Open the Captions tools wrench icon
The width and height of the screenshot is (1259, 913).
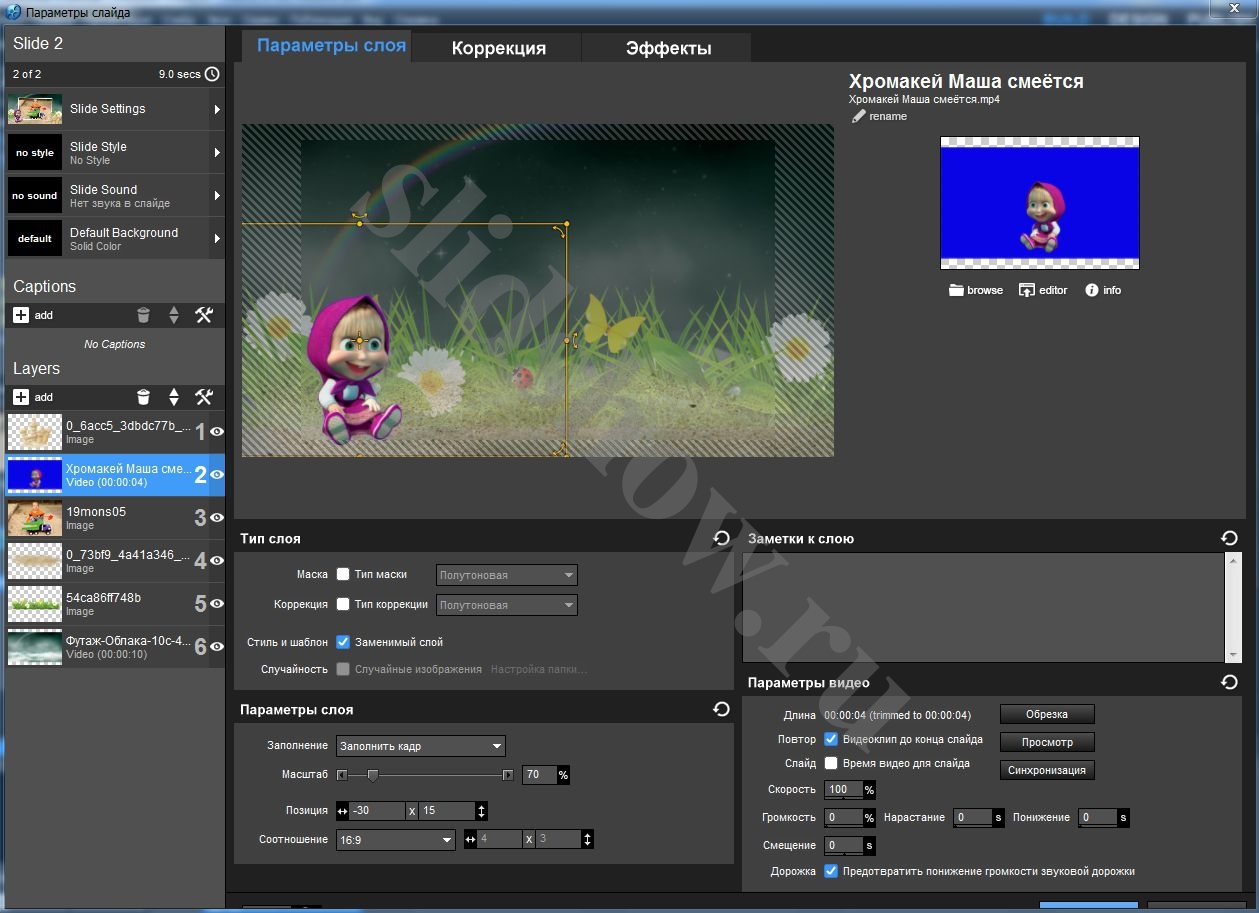click(204, 315)
